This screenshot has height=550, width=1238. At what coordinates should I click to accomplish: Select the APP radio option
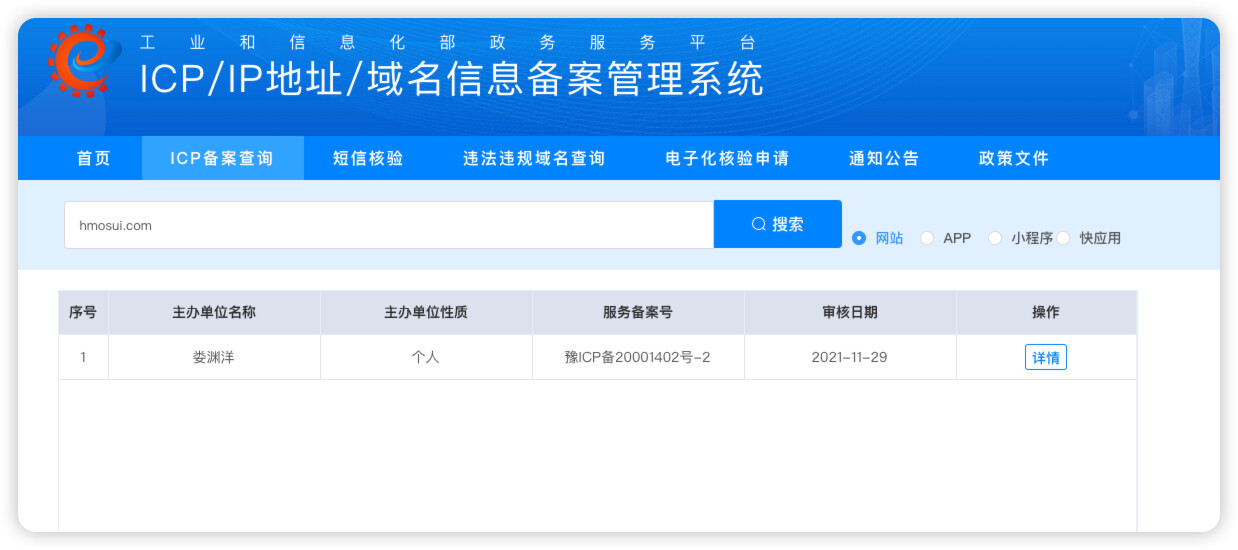pyautogui.click(x=927, y=238)
